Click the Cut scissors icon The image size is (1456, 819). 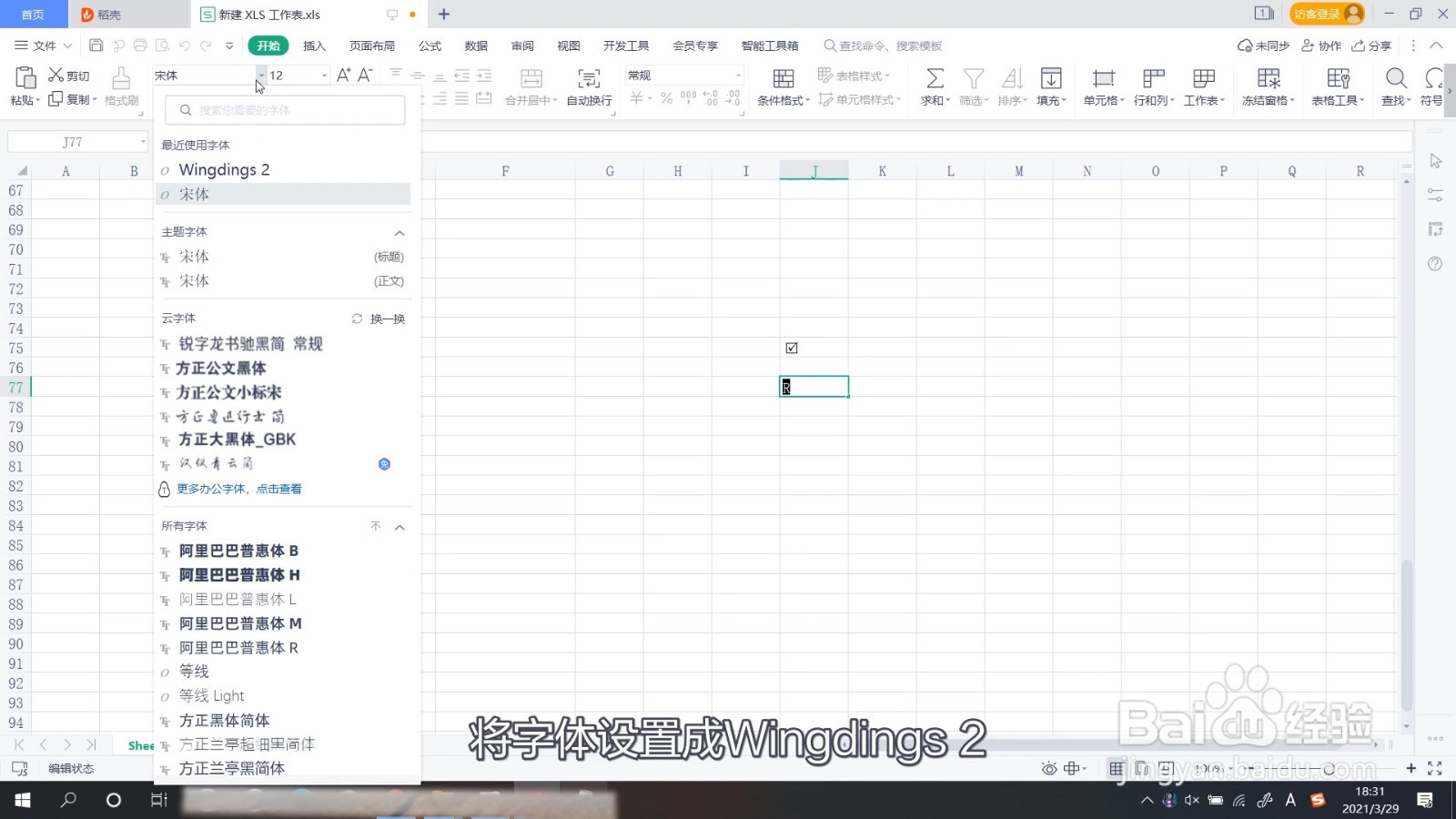point(56,76)
